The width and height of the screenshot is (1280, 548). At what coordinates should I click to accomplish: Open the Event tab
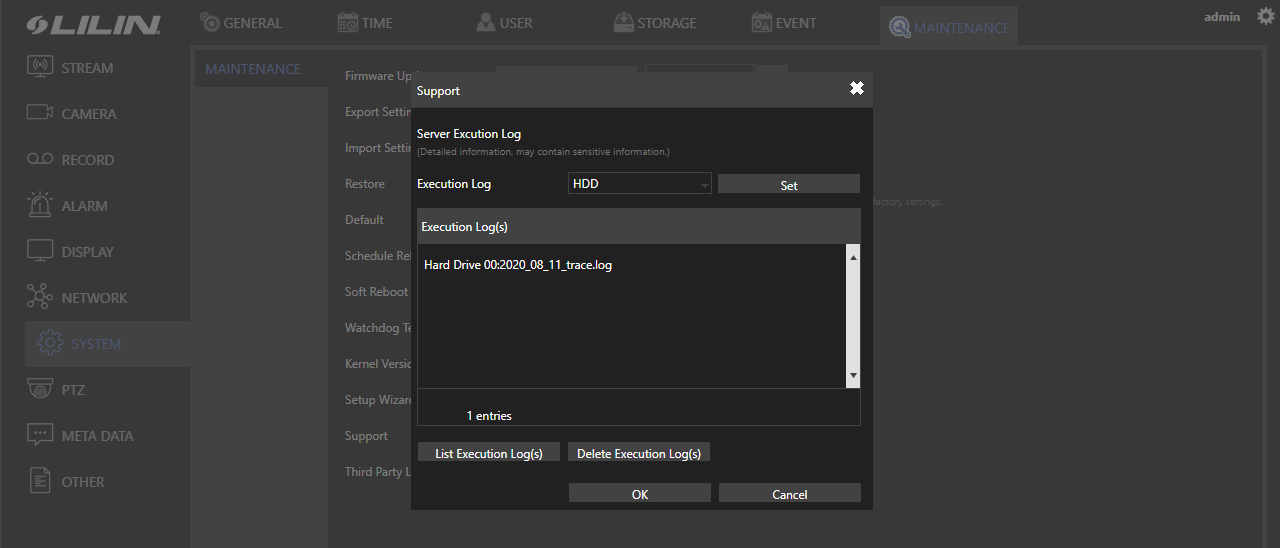[783, 23]
